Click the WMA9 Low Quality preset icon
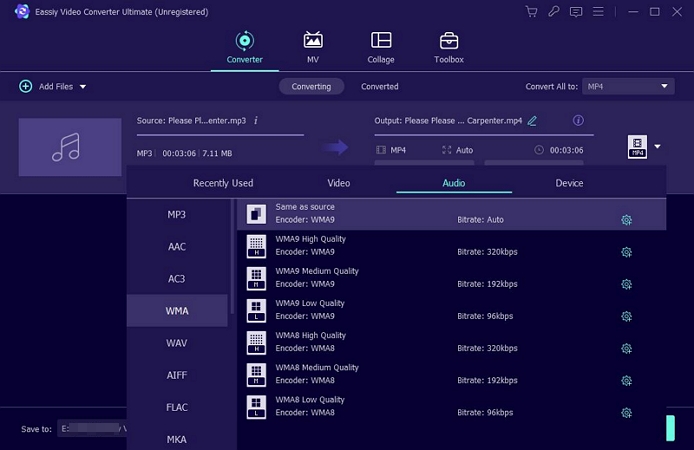Viewport: 694px width, 450px height. pos(256,311)
